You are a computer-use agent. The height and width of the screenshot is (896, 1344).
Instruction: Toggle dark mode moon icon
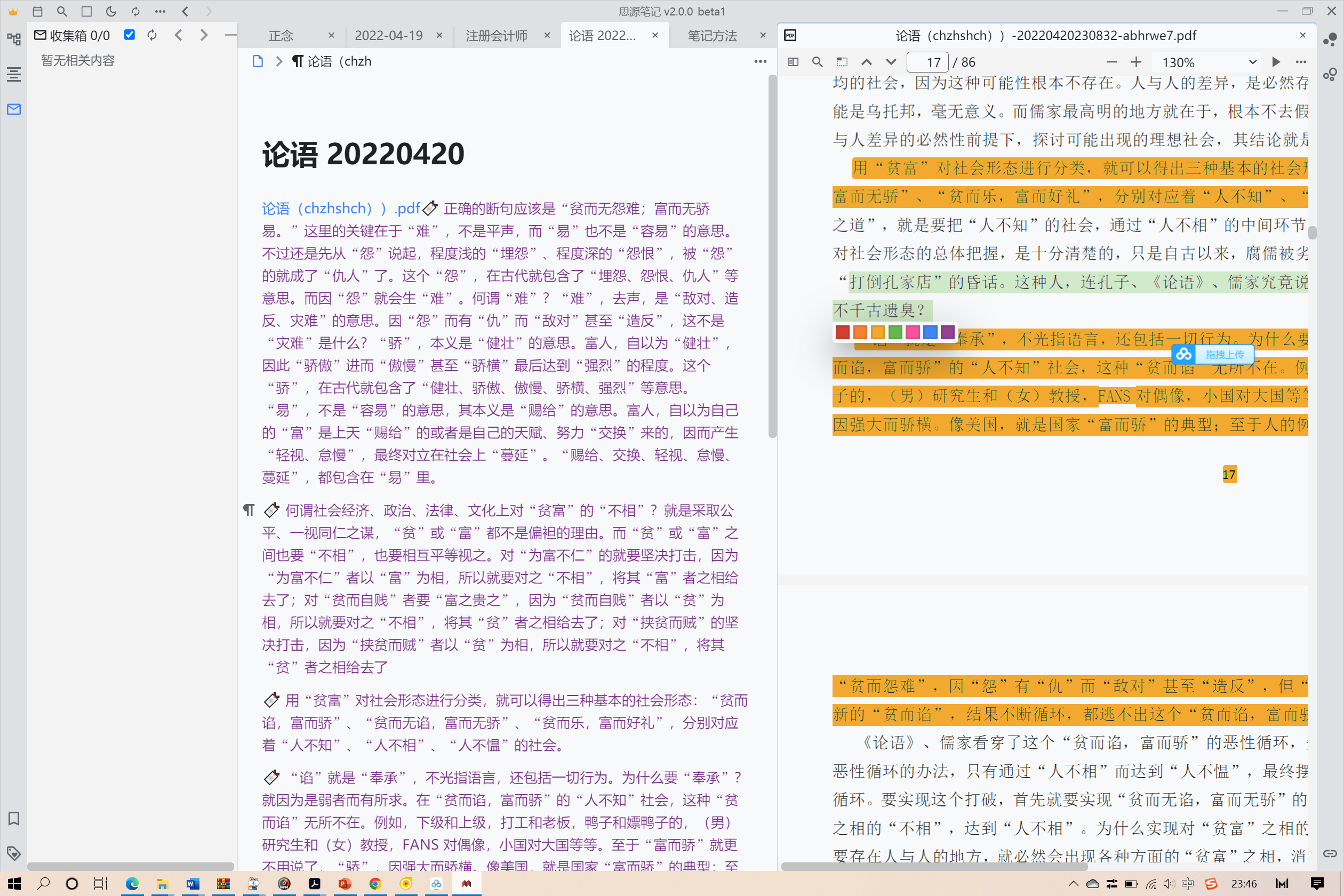[x=111, y=11]
